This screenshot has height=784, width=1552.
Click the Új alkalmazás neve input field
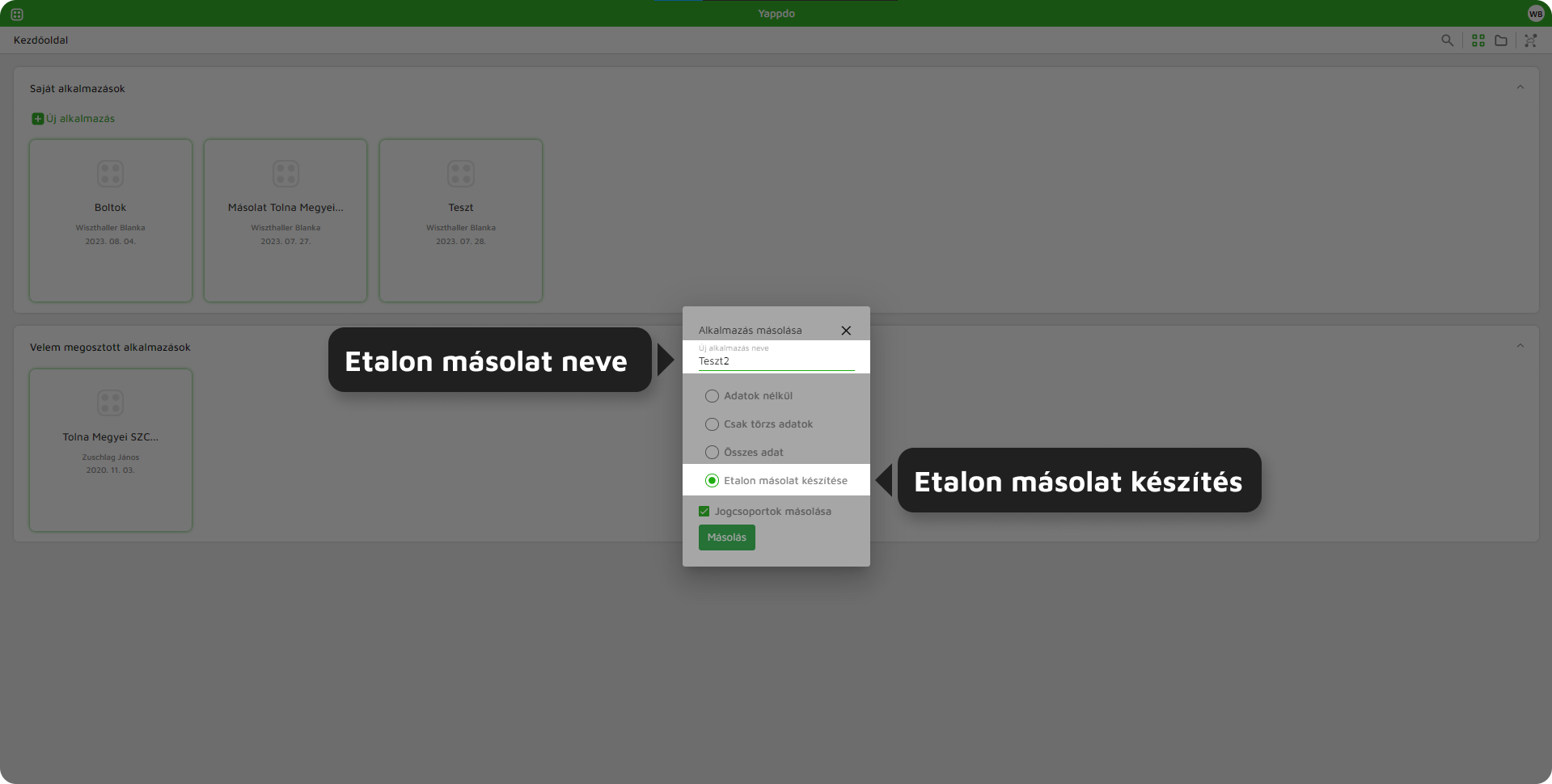776,360
